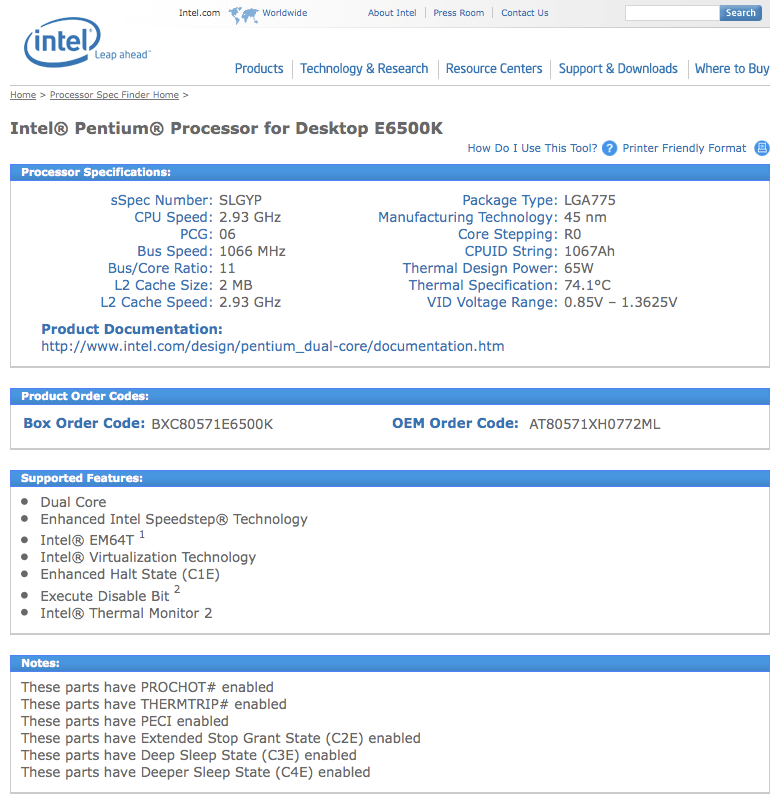Open the Products menu
The width and height of the screenshot is (782, 804).
coord(259,69)
